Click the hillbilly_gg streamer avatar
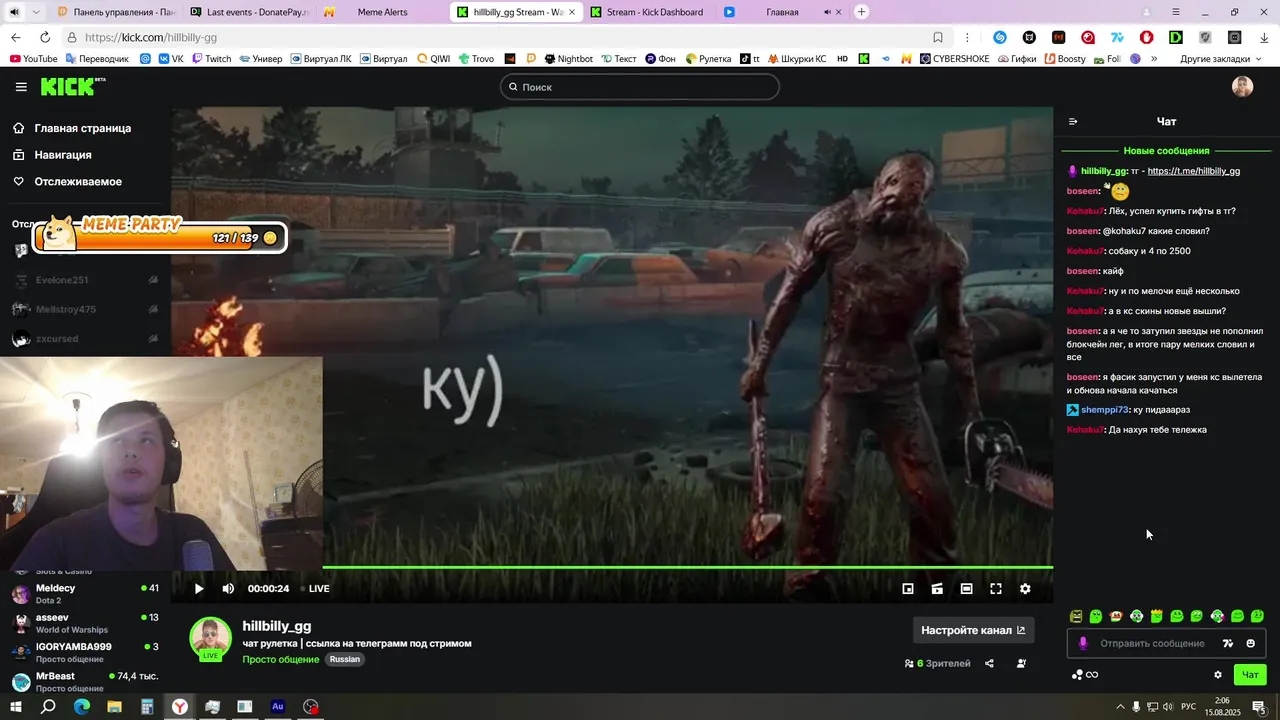Screen dimensions: 1280x720 coord(210,638)
